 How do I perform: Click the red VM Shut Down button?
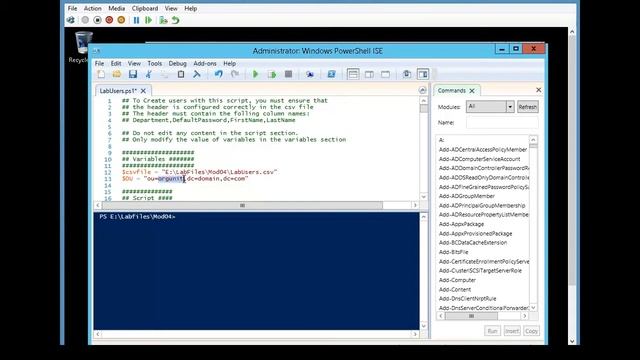pos(109,20)
